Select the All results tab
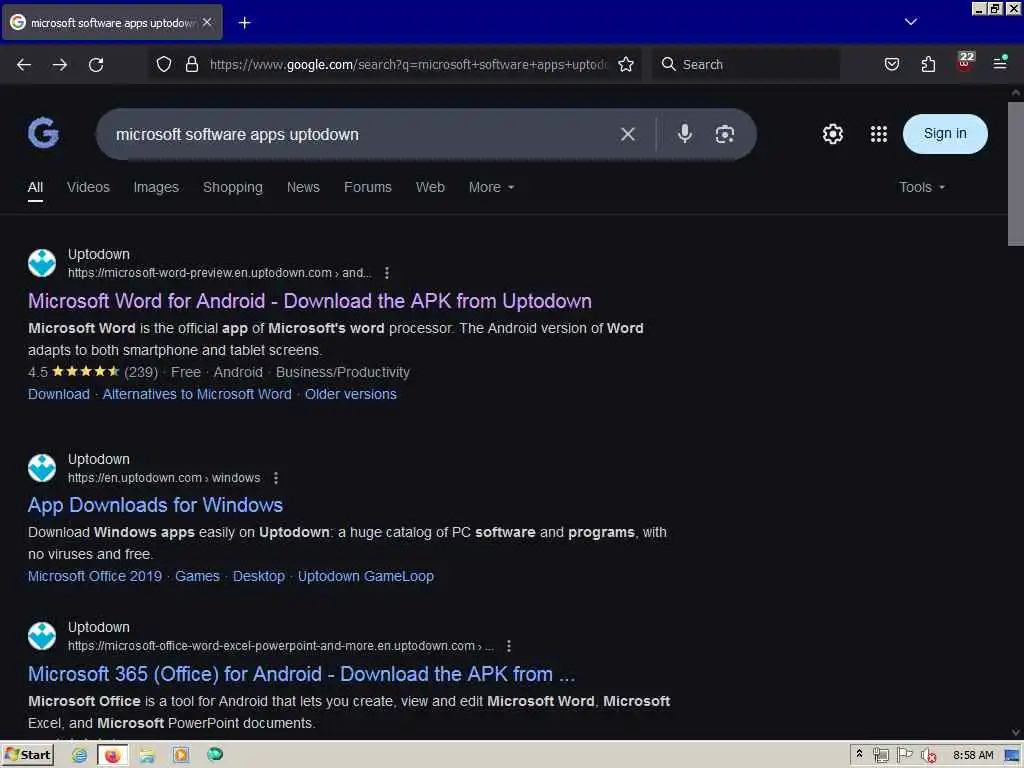The width and height of the screenshot is (1024, 768). pyautogui.click(x=35, y=187)
